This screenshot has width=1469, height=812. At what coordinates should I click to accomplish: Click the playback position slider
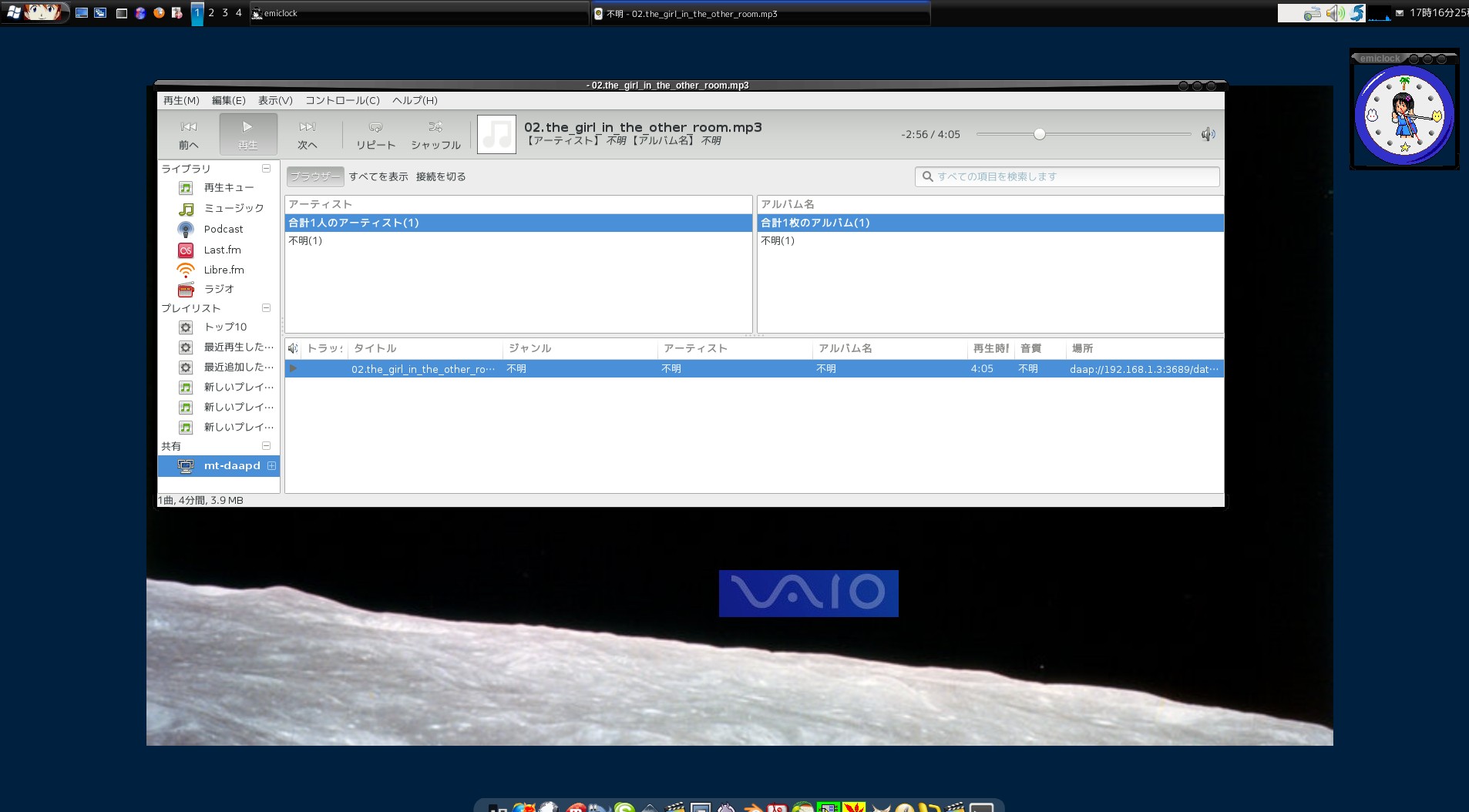(1083, 134)
